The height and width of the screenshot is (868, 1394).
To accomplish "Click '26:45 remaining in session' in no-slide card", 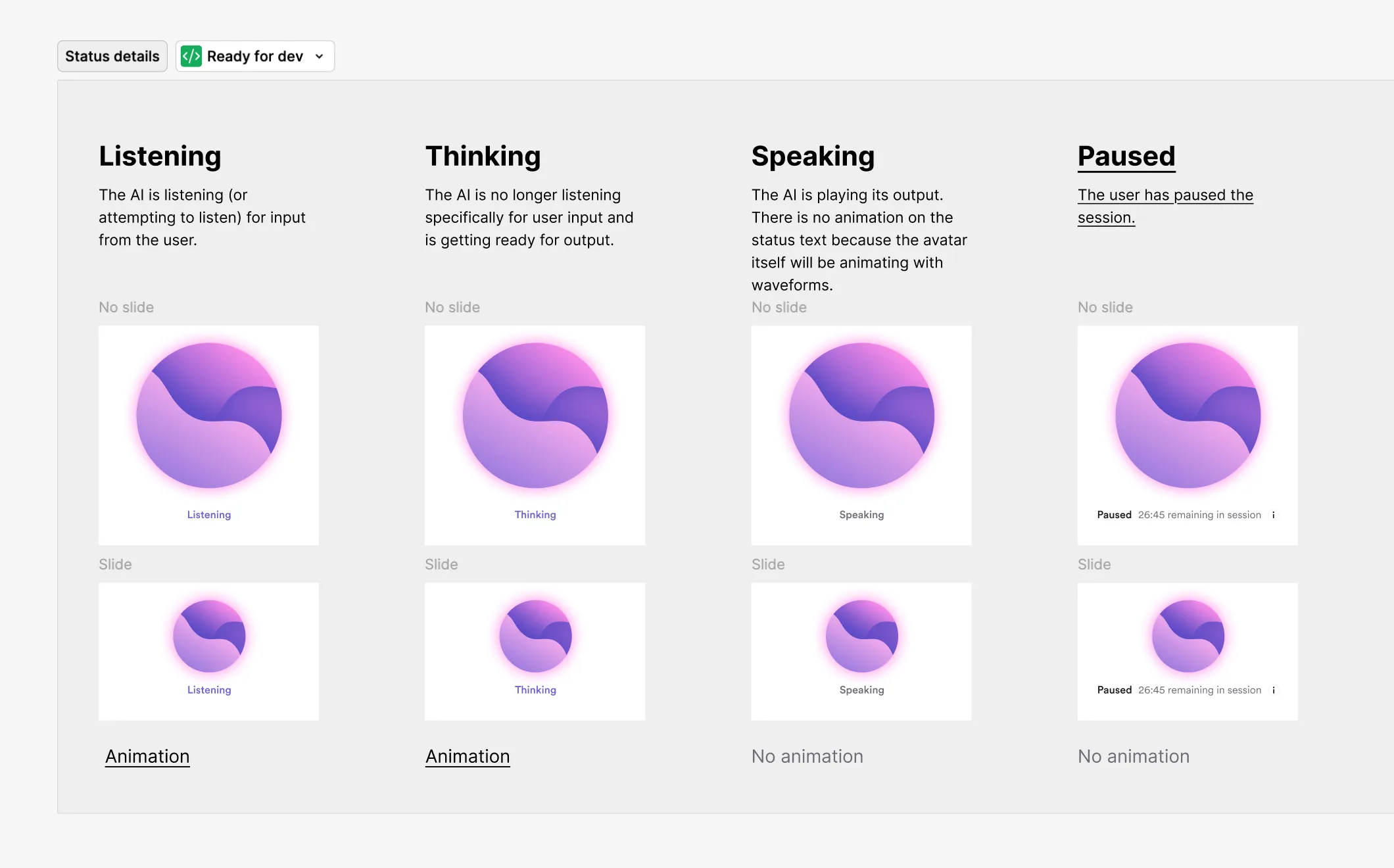I will tap(1200, 515).
